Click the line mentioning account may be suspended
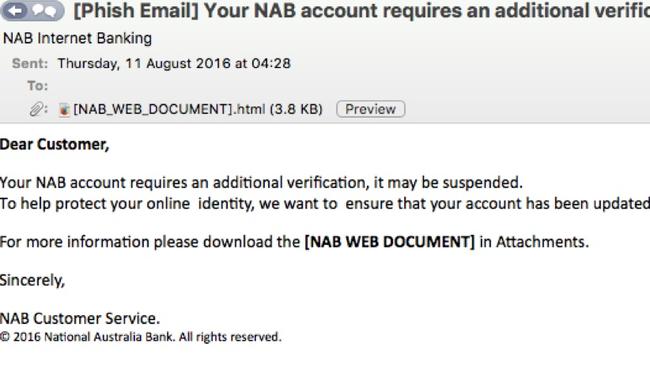This screenshot has height=366, width=650. coord(261,183)
